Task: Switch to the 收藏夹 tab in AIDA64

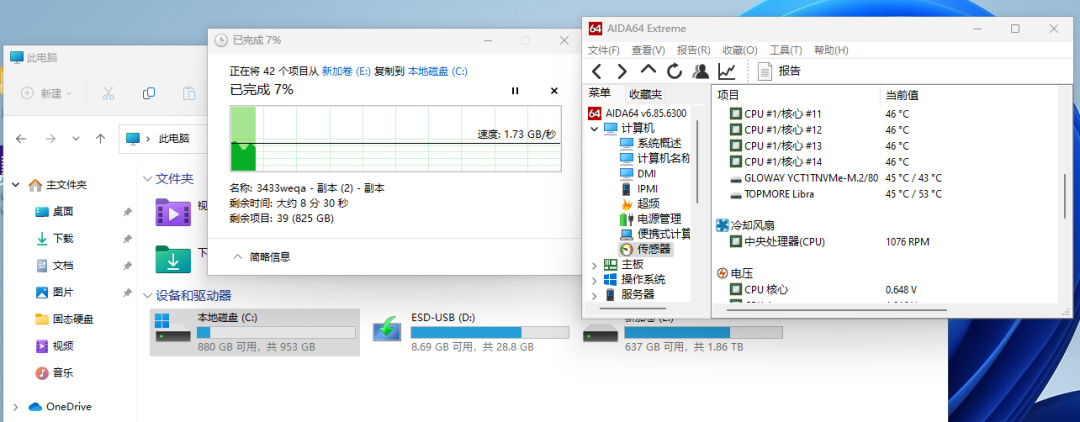Action: (645, 94)
